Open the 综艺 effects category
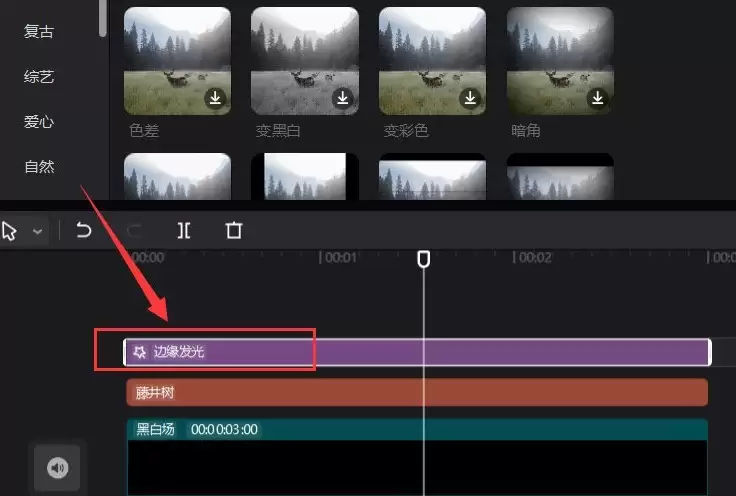The width and height of the screenshot is (736, 496). point(39,76)
